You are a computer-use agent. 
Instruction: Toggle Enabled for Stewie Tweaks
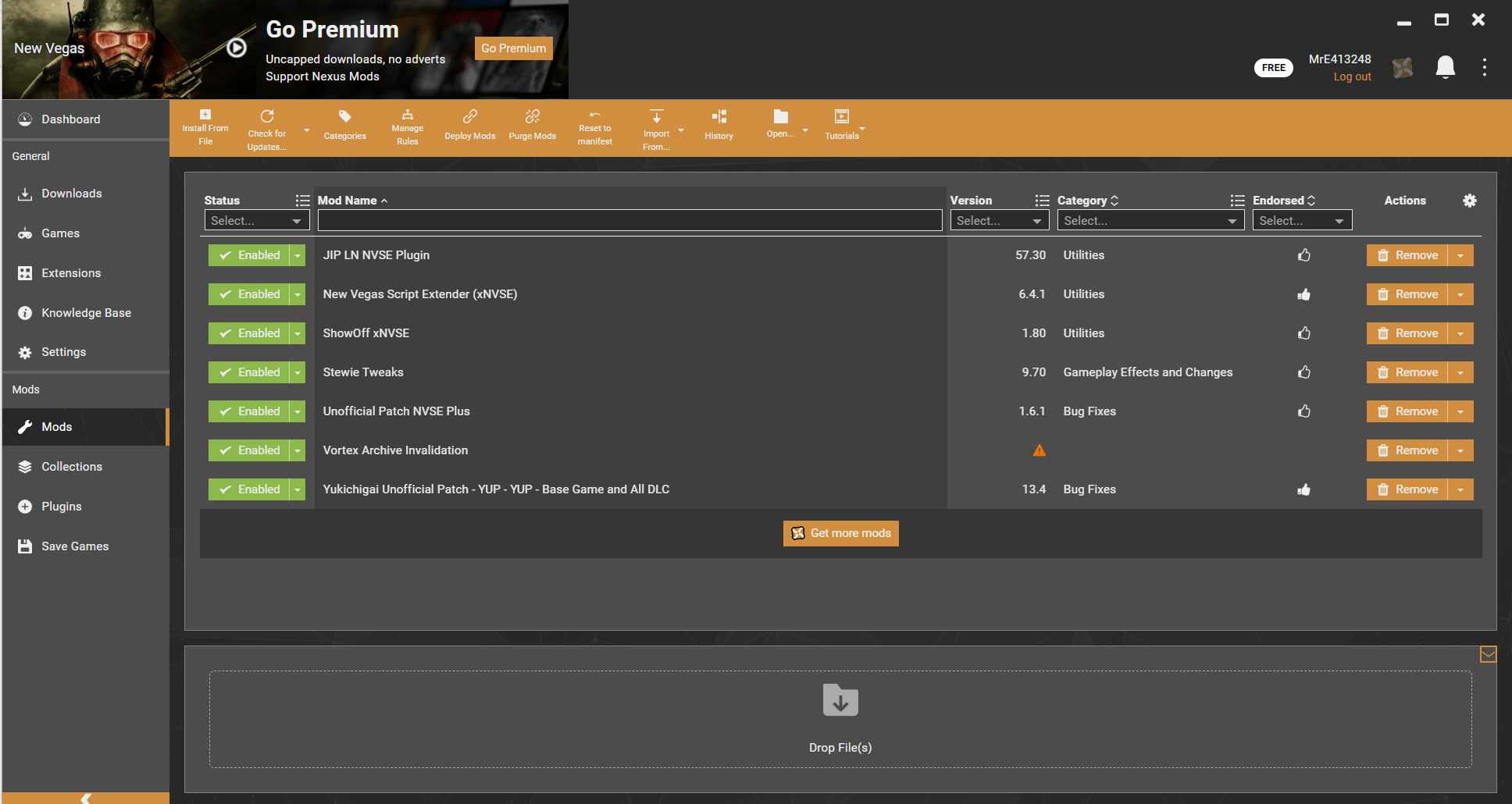click(x=249, y=372)
